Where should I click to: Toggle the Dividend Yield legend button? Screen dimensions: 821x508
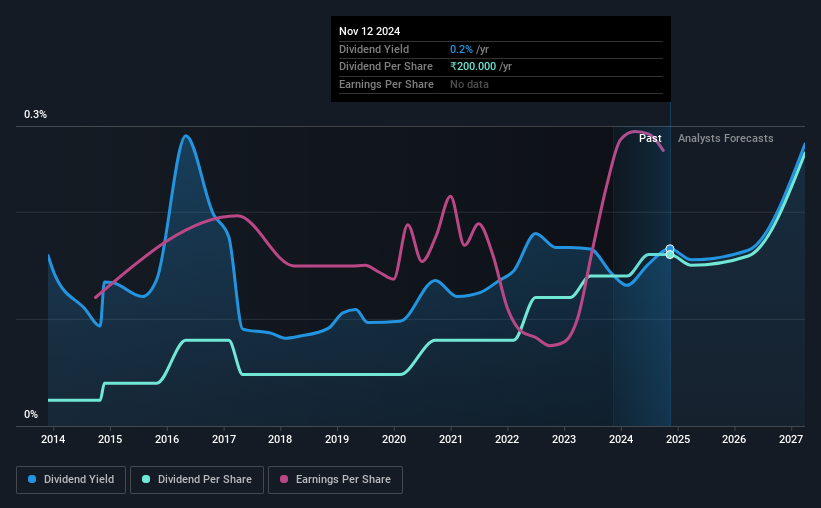click(71, 480)
